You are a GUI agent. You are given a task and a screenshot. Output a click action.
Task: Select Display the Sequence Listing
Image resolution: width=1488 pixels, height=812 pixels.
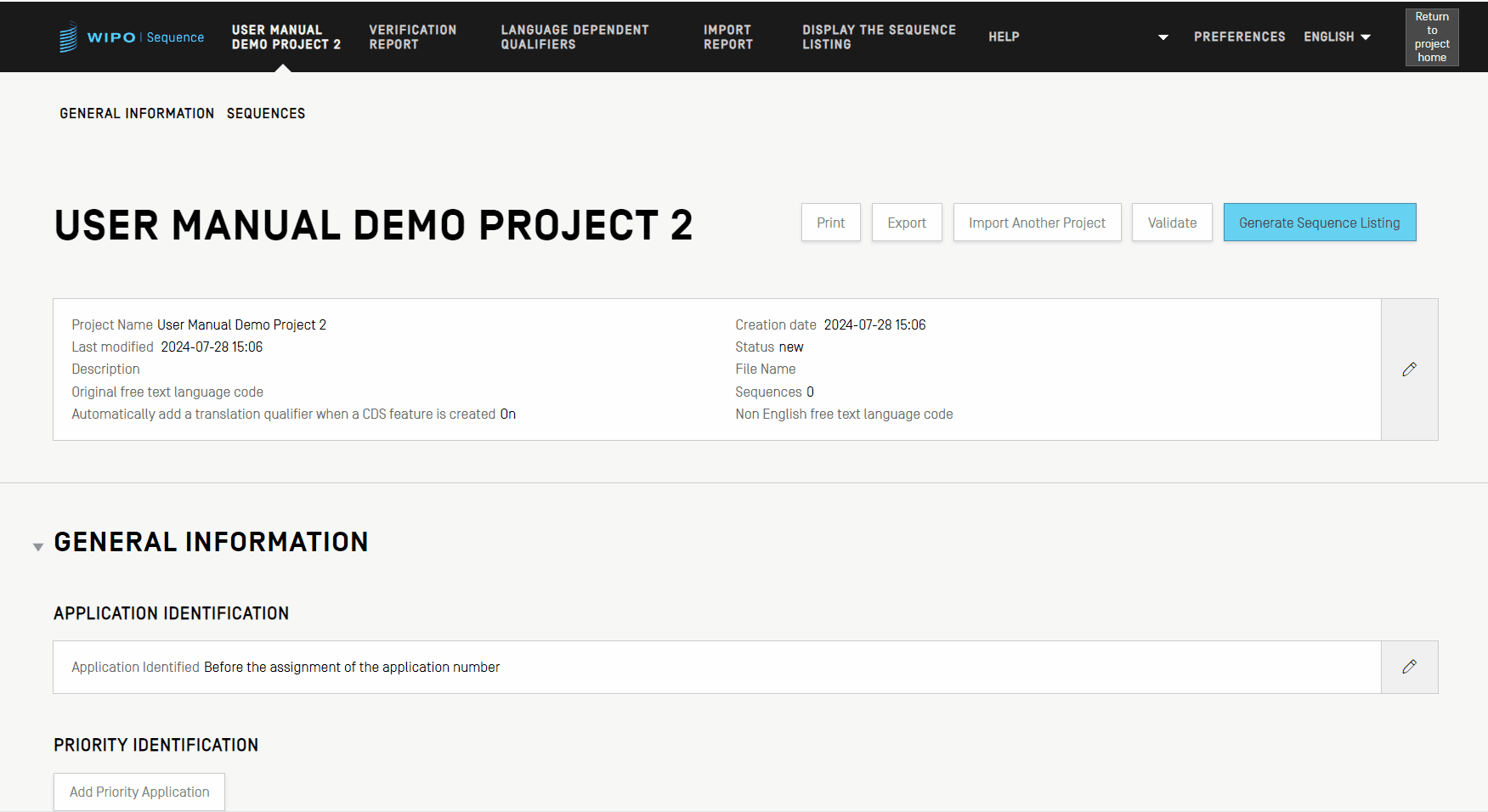(879, 37)
